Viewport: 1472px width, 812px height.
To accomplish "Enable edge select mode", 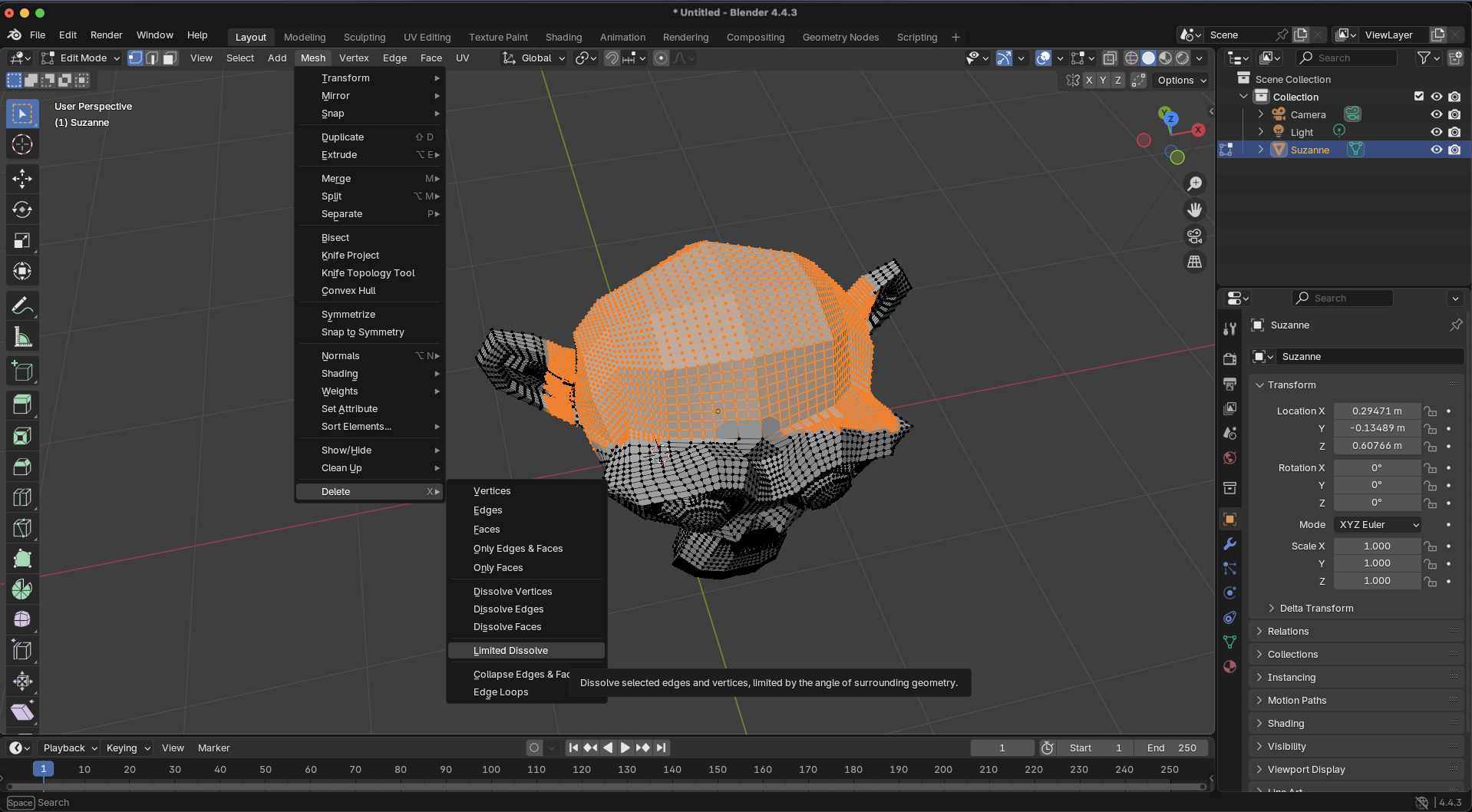I will 152,58.
